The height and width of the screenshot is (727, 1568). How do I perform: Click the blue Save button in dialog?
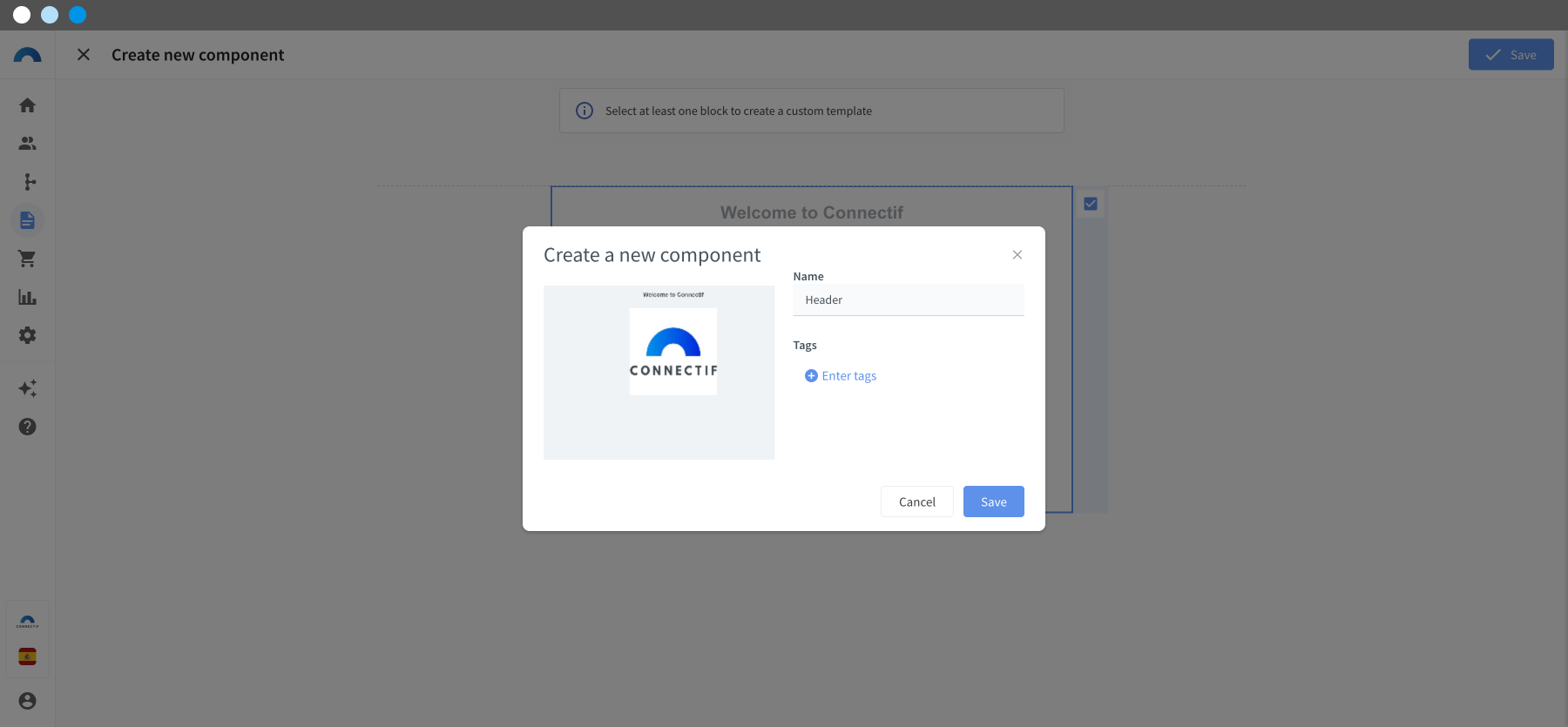(993, 501)
